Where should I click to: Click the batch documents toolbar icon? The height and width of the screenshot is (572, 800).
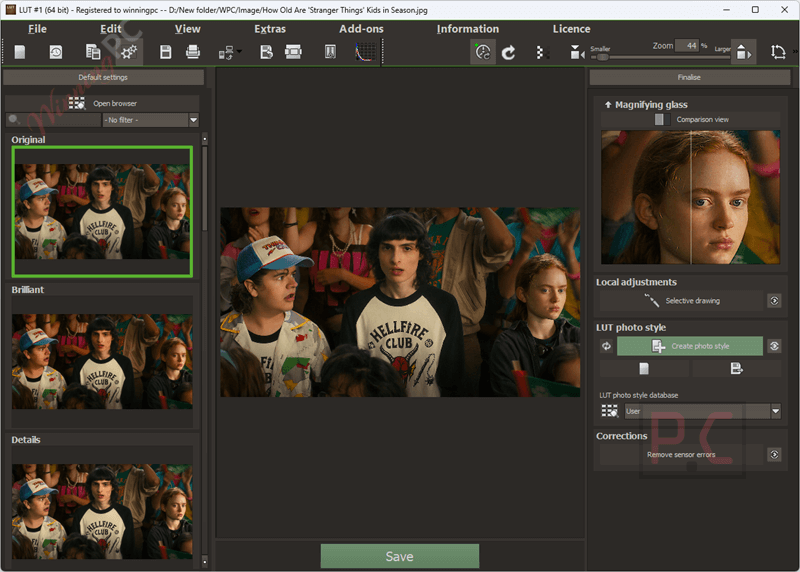93,52
